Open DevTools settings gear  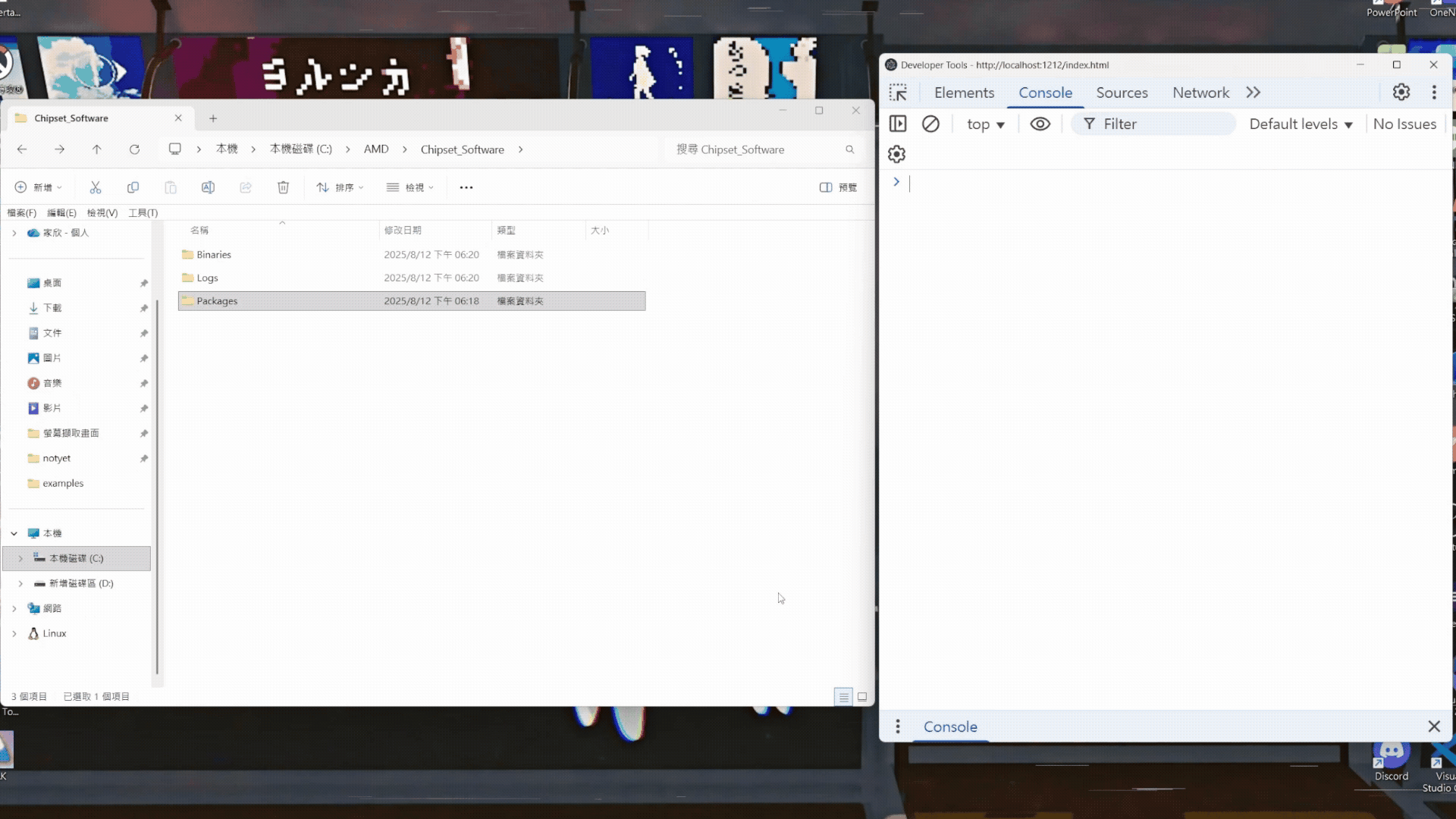pos(1401,92)
